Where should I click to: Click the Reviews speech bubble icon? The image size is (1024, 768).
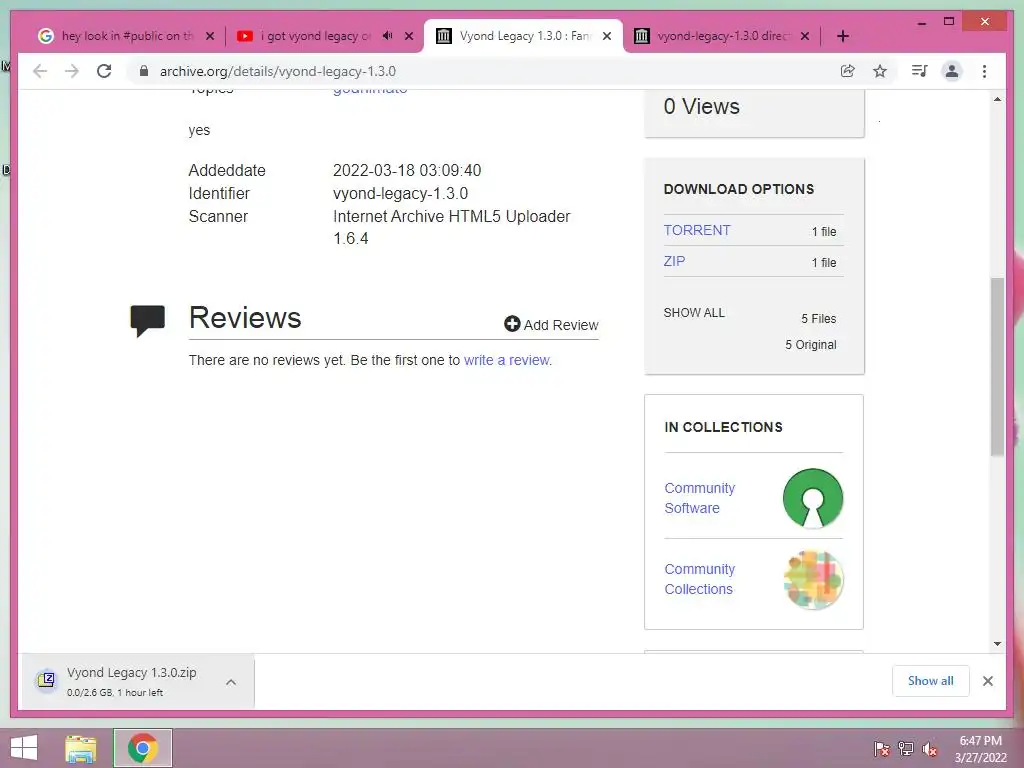(x=148, y=320)
